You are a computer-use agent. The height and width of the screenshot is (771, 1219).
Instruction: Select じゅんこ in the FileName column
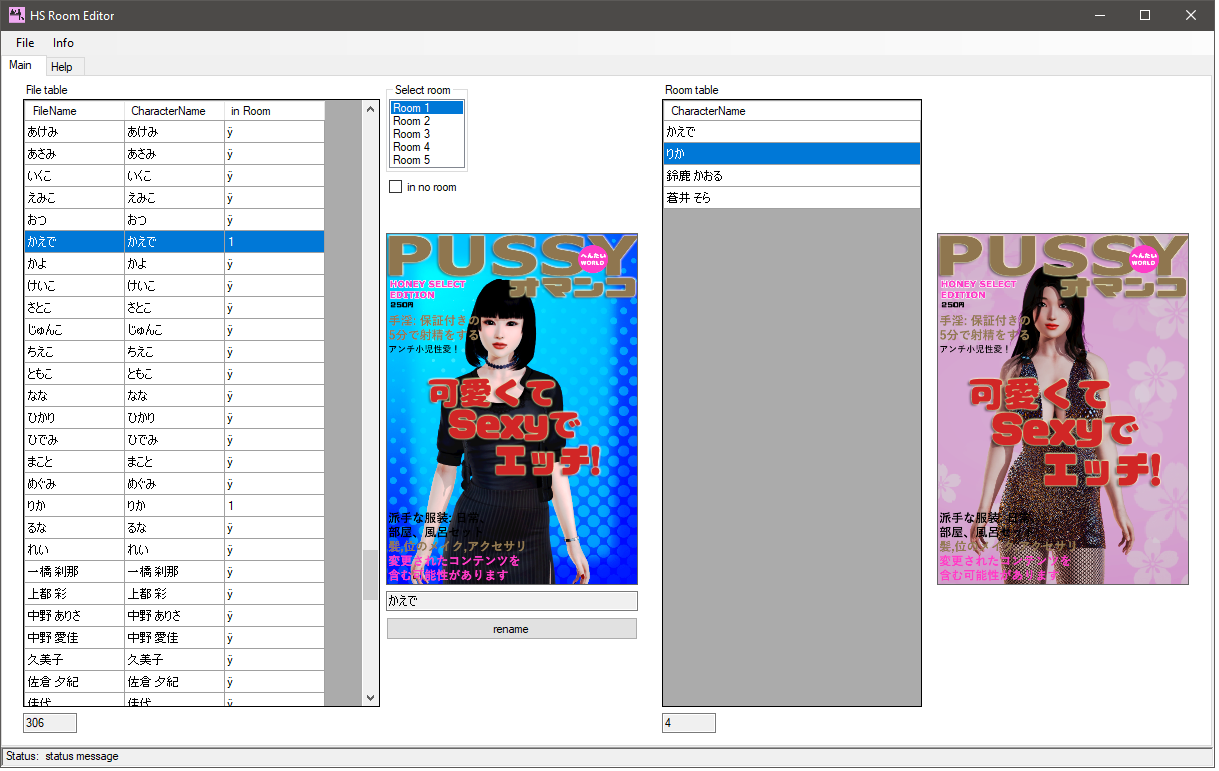pyautogui.click(x=75, y=330)
